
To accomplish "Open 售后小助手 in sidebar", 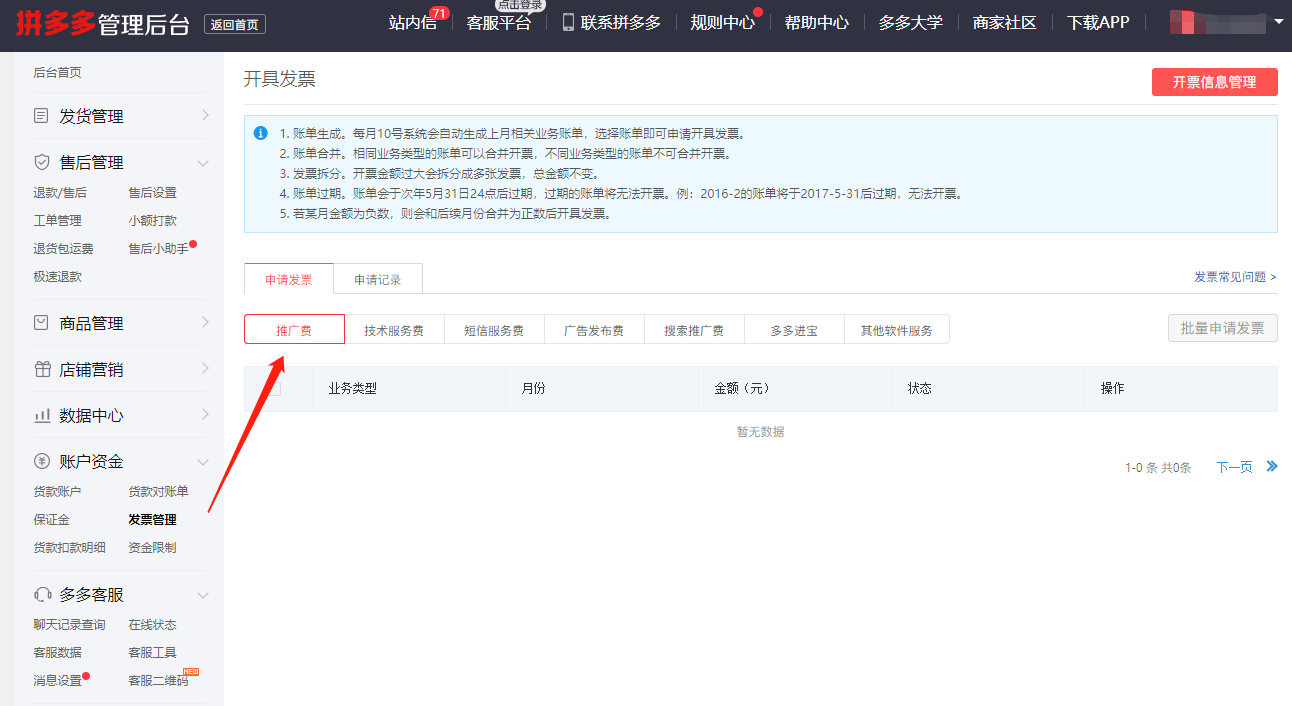I will tap(158, 248).
